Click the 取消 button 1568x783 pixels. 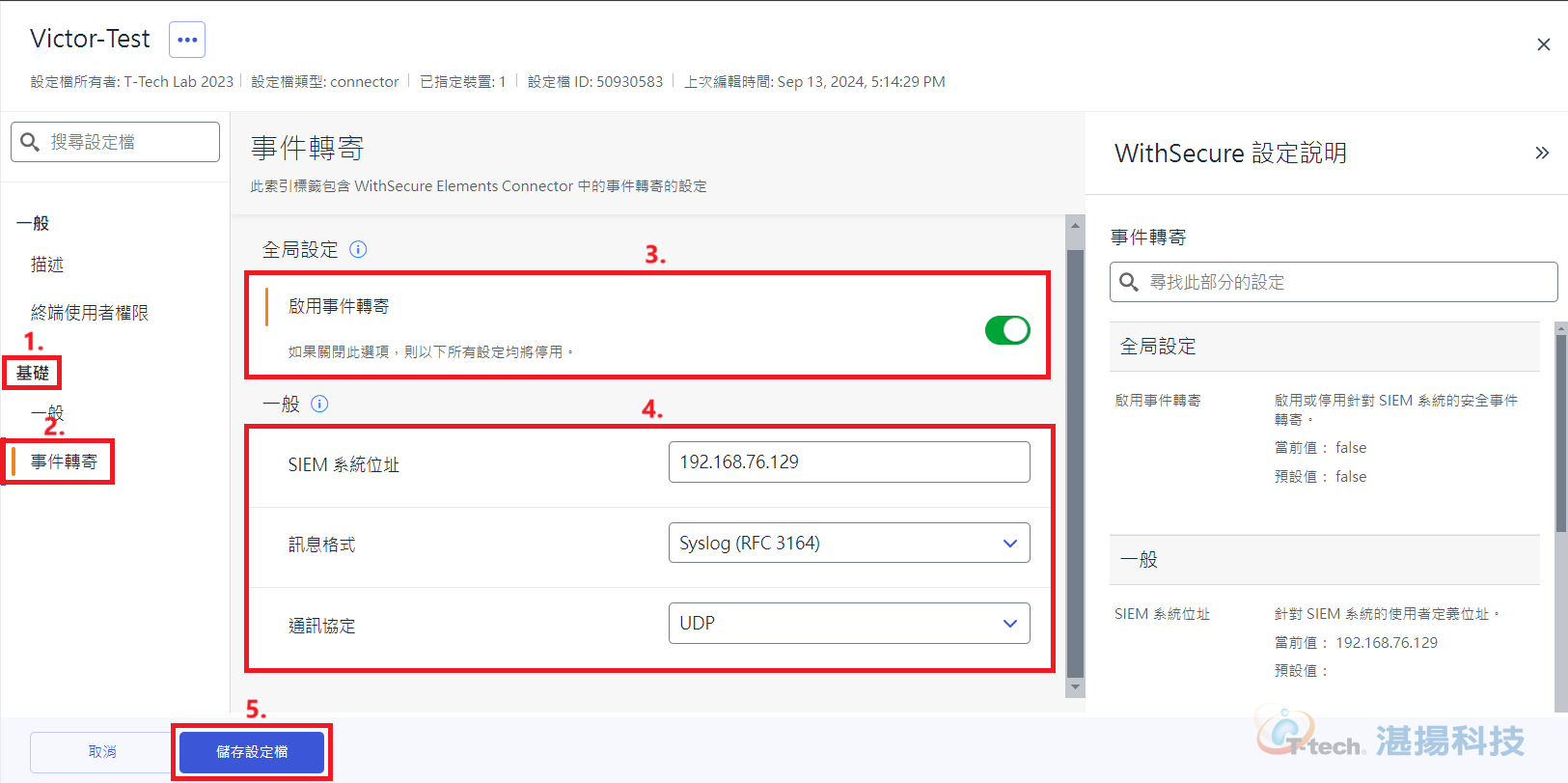102,752
